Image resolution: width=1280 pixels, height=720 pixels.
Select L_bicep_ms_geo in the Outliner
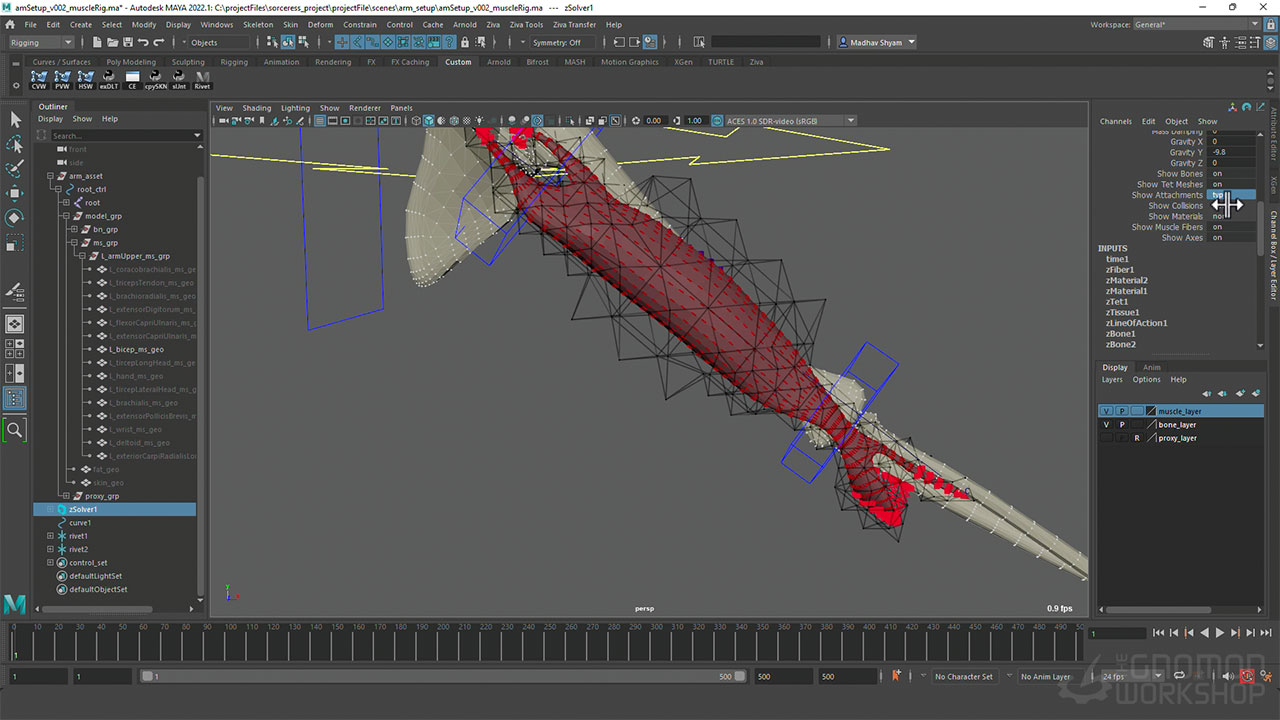(136, 350)
